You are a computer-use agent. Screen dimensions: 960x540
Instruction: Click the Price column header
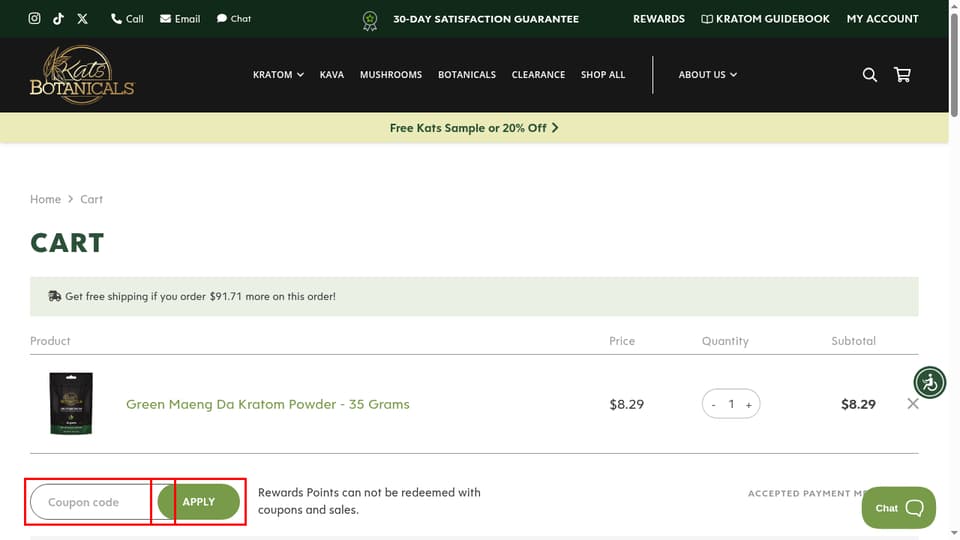(x=622, y=341)
